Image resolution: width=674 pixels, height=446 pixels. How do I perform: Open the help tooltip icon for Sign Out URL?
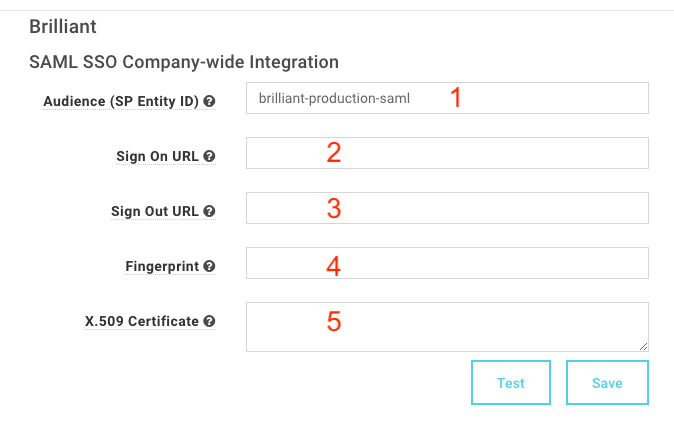click(x=209, y=211)
